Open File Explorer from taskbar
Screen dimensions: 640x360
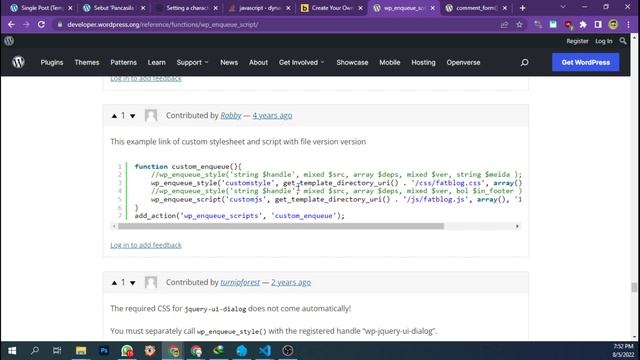[81, 351]
